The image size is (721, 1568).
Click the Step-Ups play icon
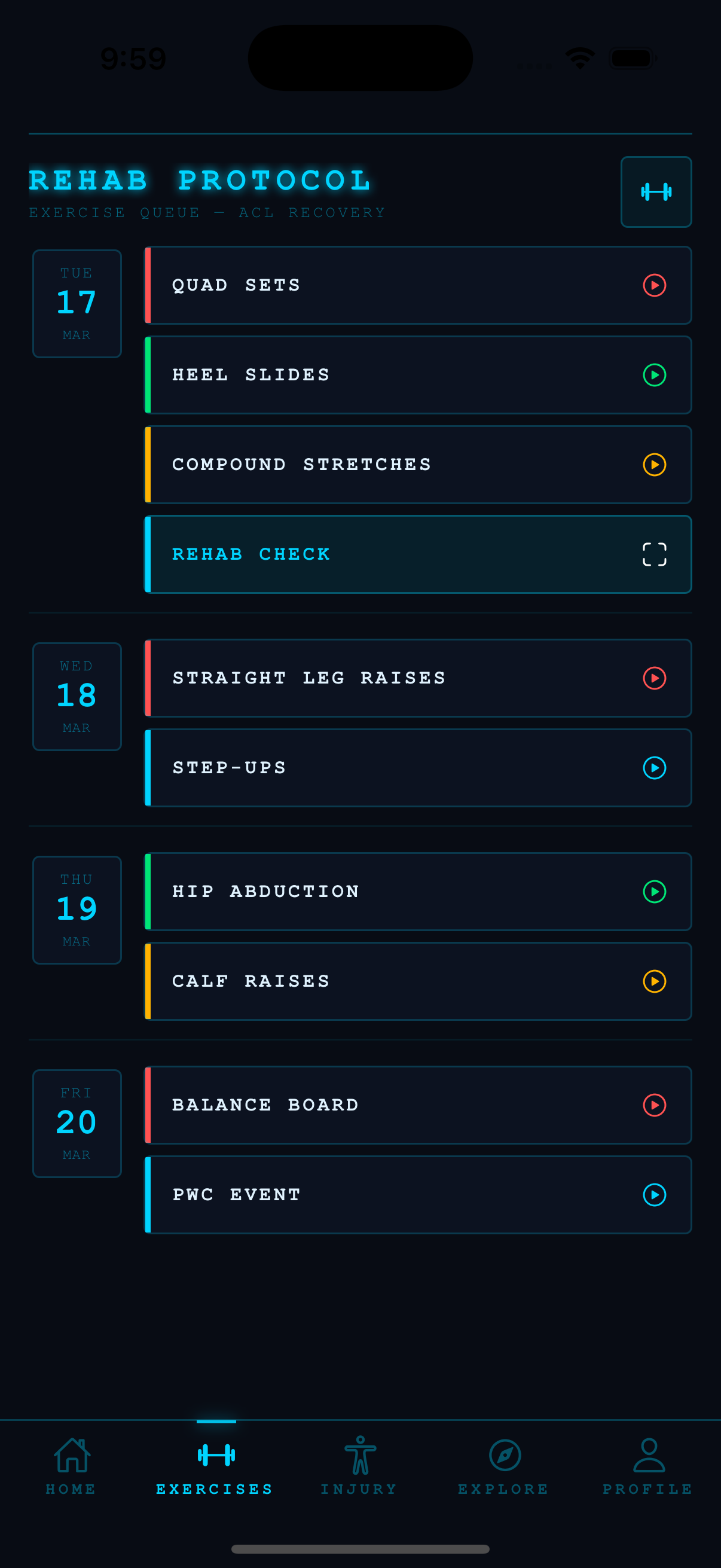click(654, 768)
